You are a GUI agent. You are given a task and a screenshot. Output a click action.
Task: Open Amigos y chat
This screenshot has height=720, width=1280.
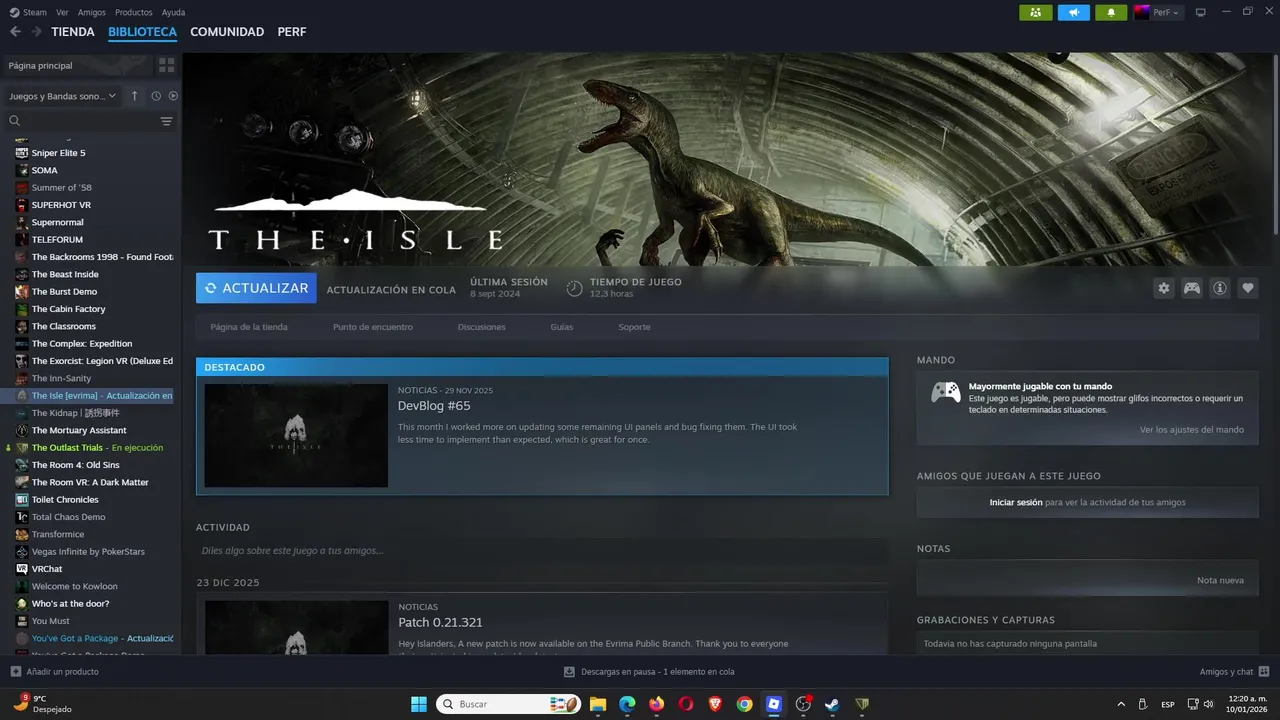point(1234,672)
